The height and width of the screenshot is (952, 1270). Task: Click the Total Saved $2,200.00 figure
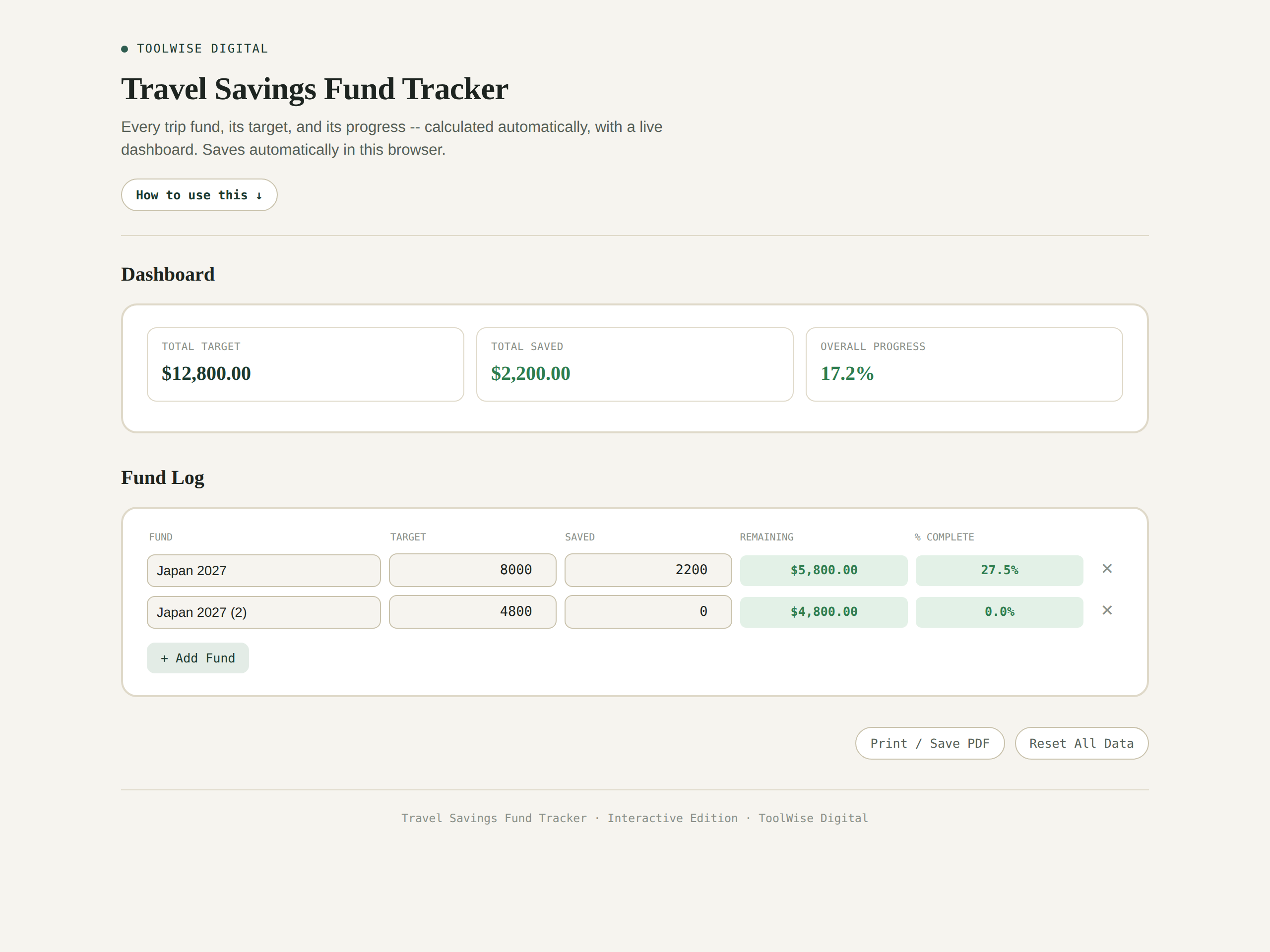[x=530, y=373]
